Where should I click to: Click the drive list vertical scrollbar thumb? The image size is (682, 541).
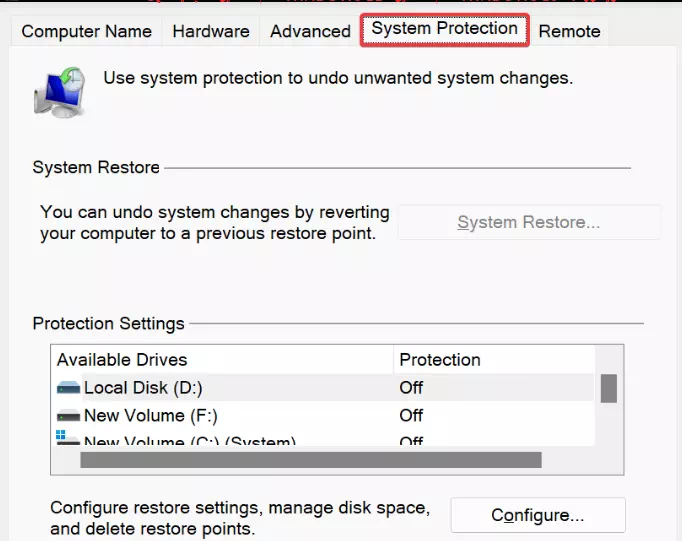pos(609,388)
